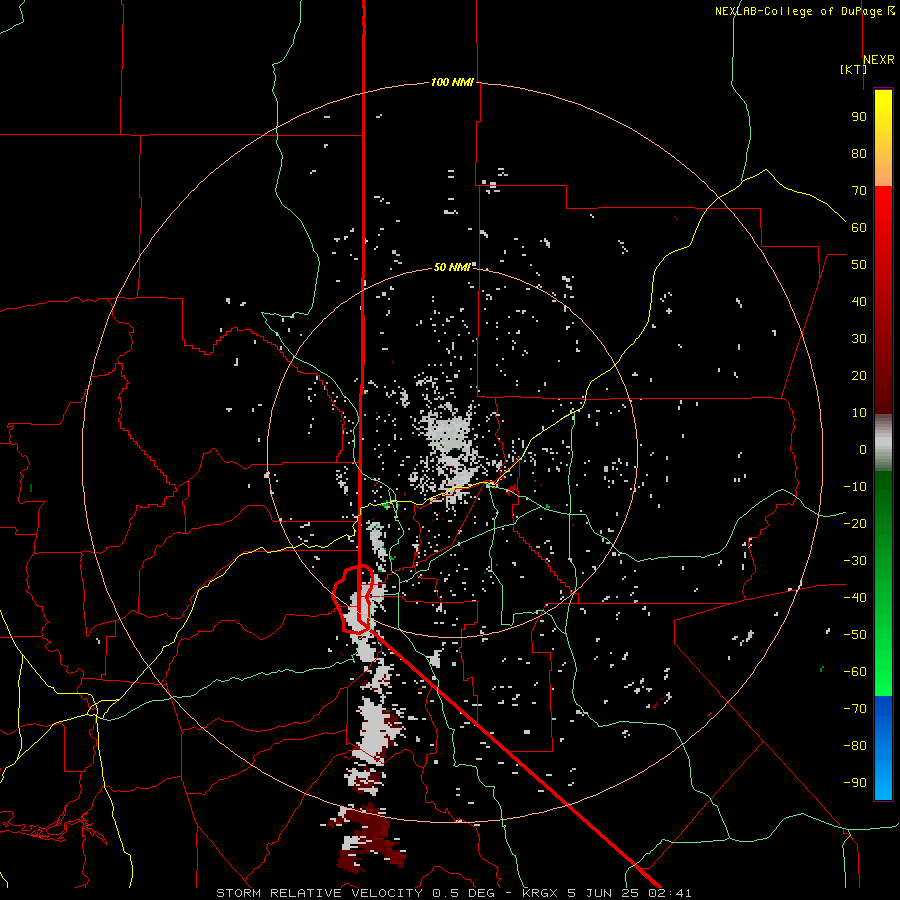Image resolution: width=900 pixels, height=900 pixels.
Task: Click the dark red velocity echo at bottom
Action: pyautogui.click(x=370, y=838)
